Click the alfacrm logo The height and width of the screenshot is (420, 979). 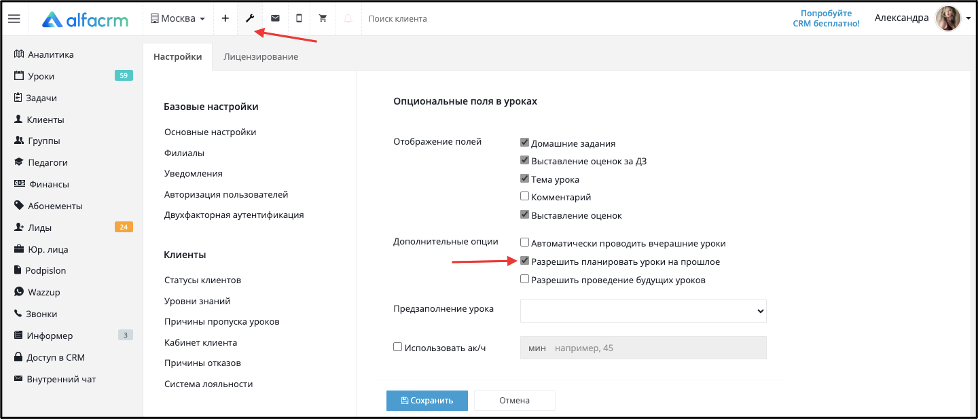pos(85,19)
